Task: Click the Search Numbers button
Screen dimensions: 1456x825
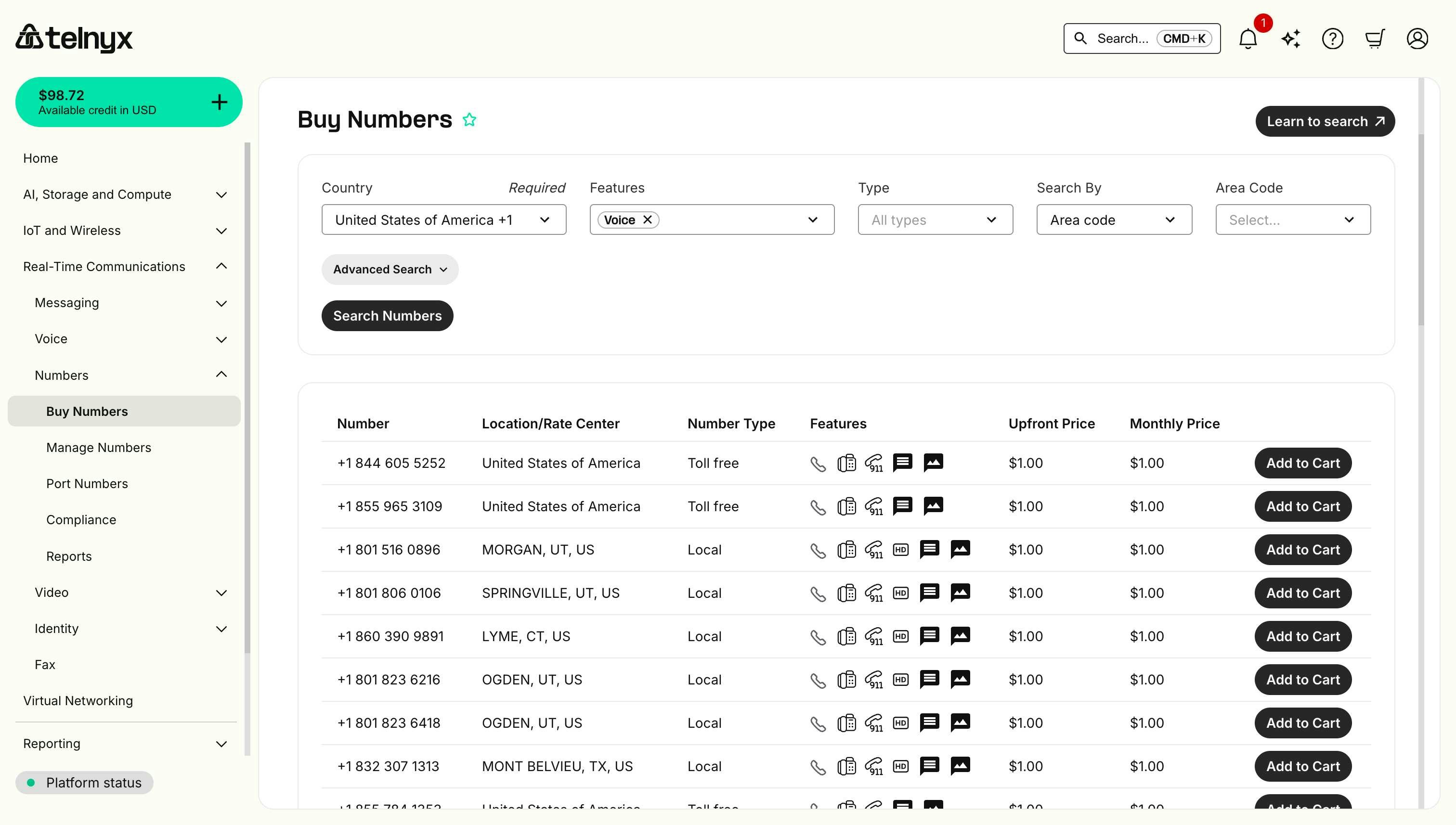Action: (387, 316)
